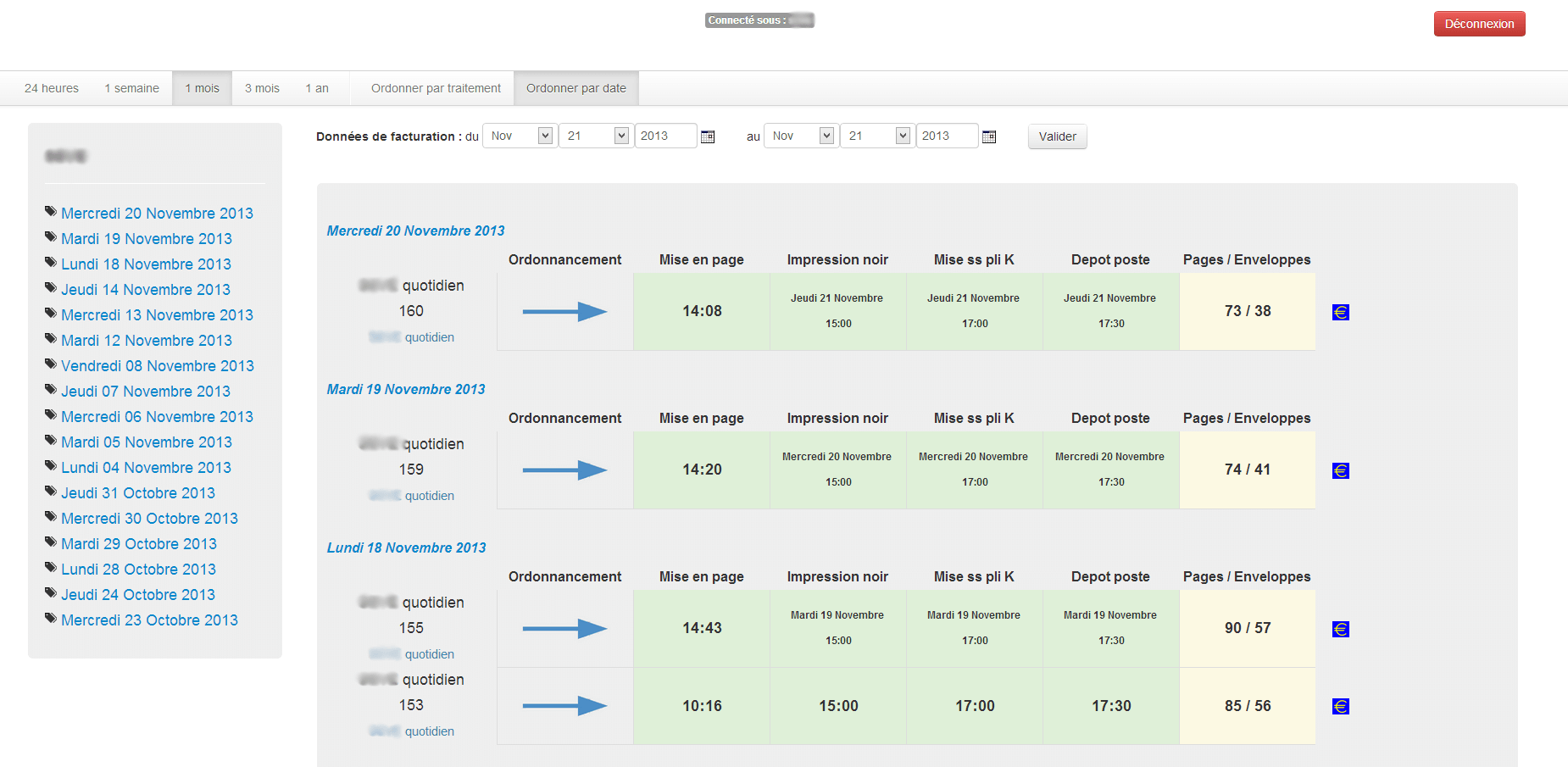Click the start year field showing 2013

point(665,136)
